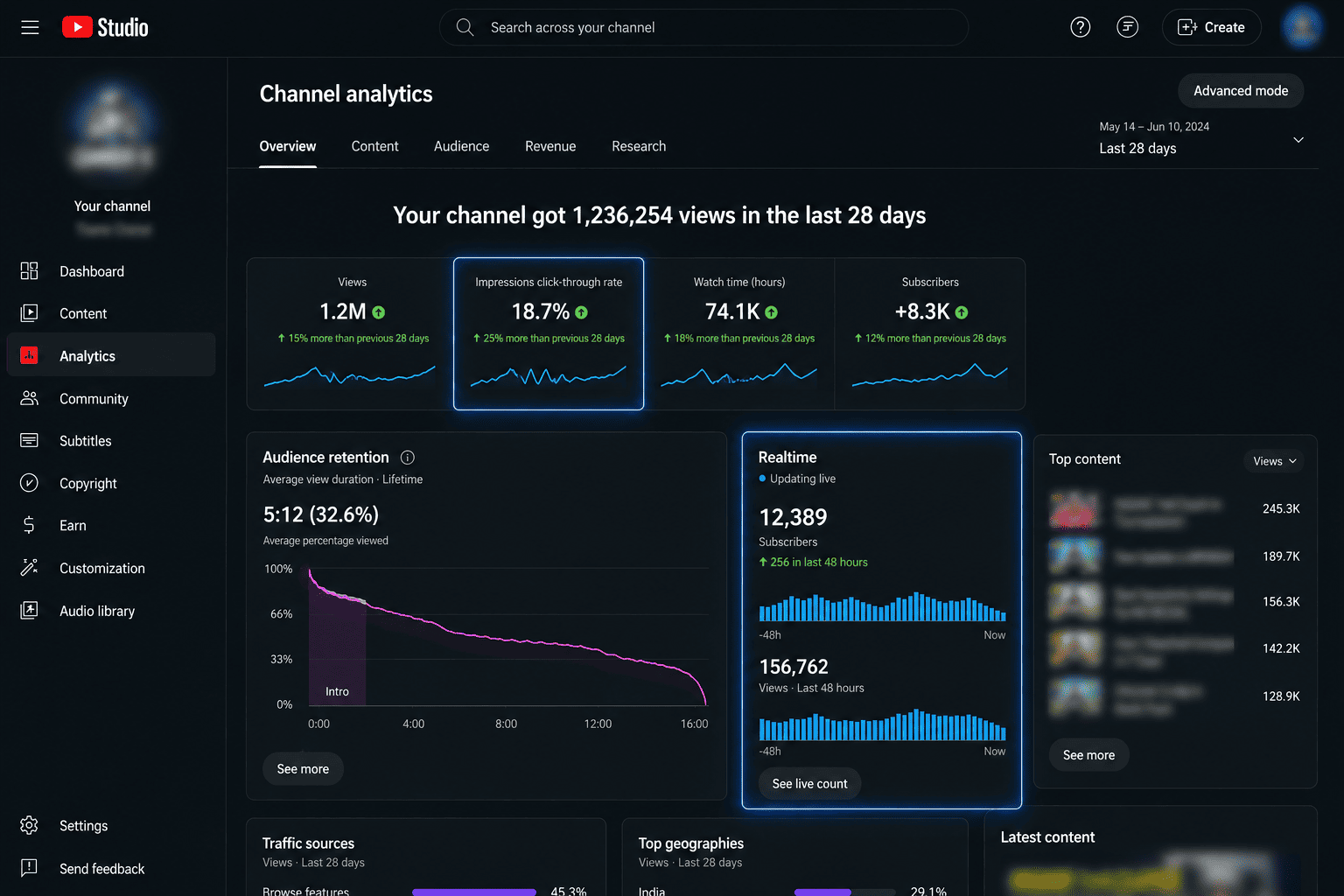
Task: Click the green up arrow beside +8.3K
Action: [962, 312]
